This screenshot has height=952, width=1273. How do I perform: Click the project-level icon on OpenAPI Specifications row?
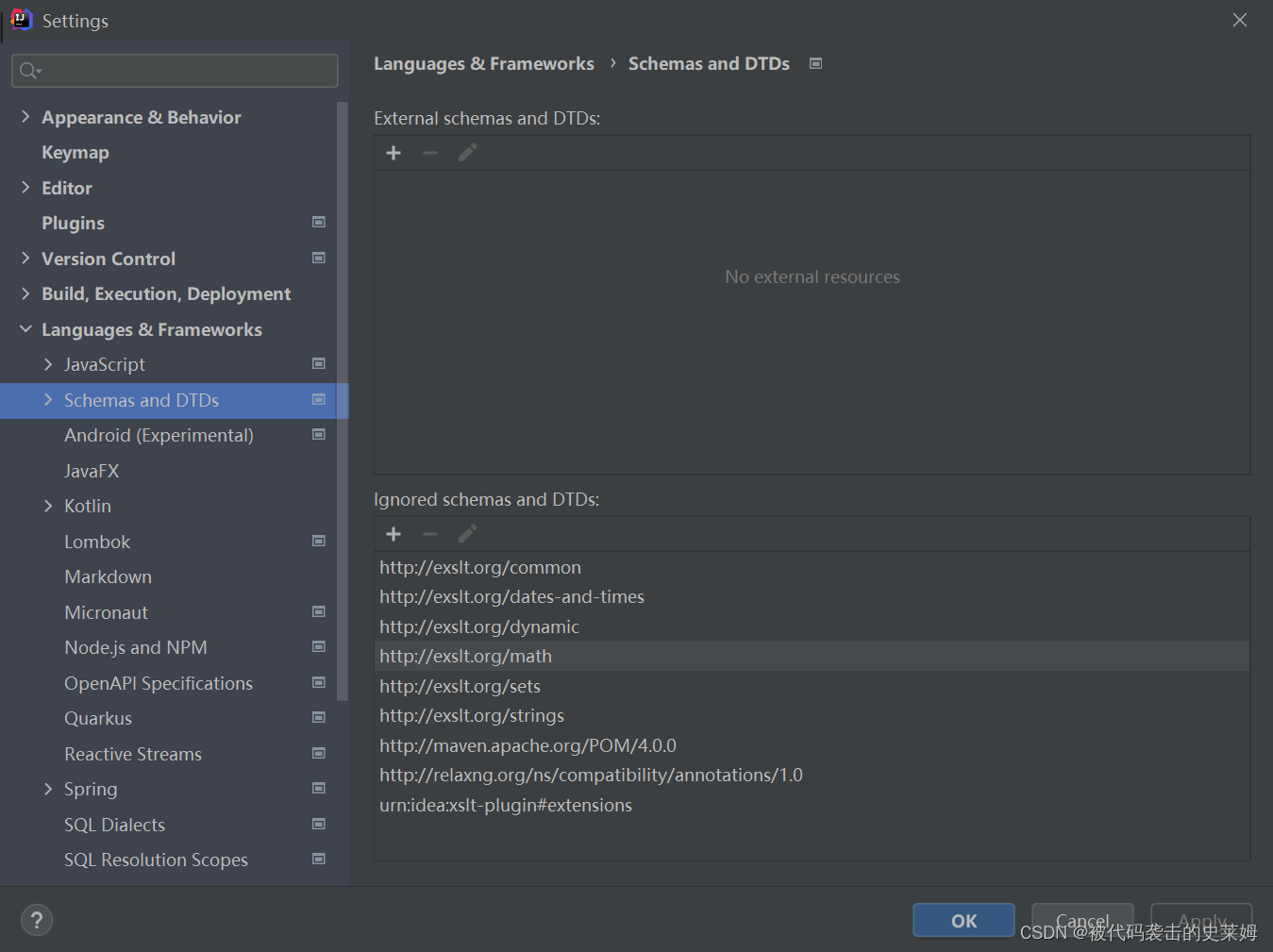coord(319,683)
